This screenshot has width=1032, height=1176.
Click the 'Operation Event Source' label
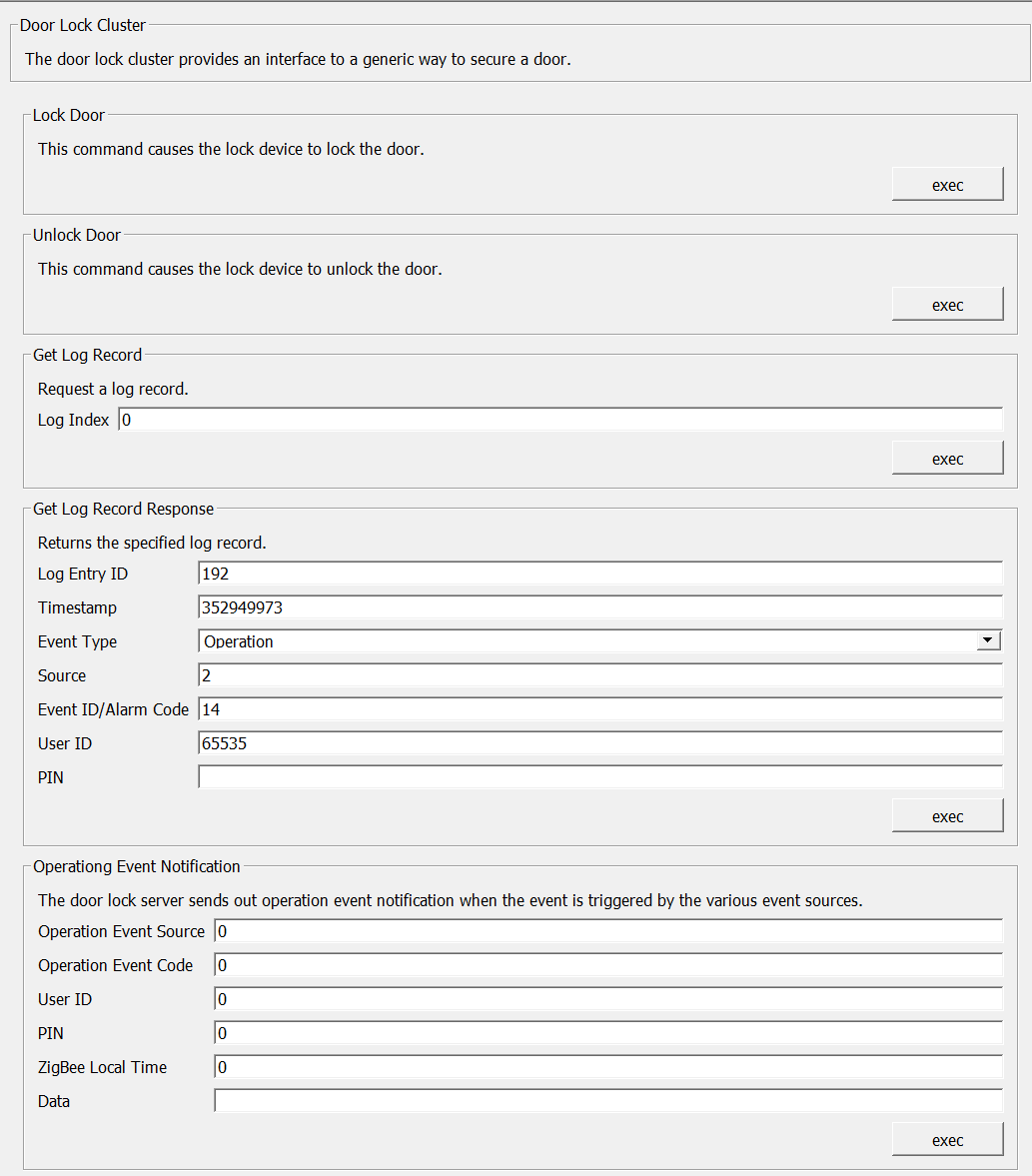pos(121,931)
